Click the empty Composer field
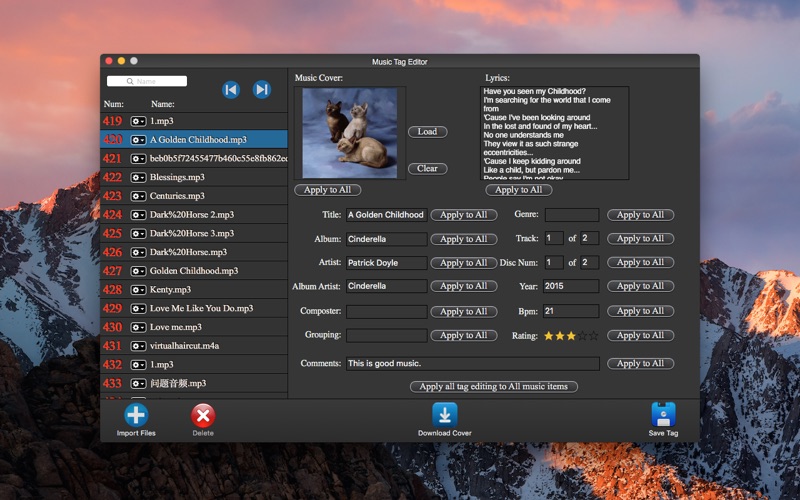The image size is (800, 500). coord(386,311)
